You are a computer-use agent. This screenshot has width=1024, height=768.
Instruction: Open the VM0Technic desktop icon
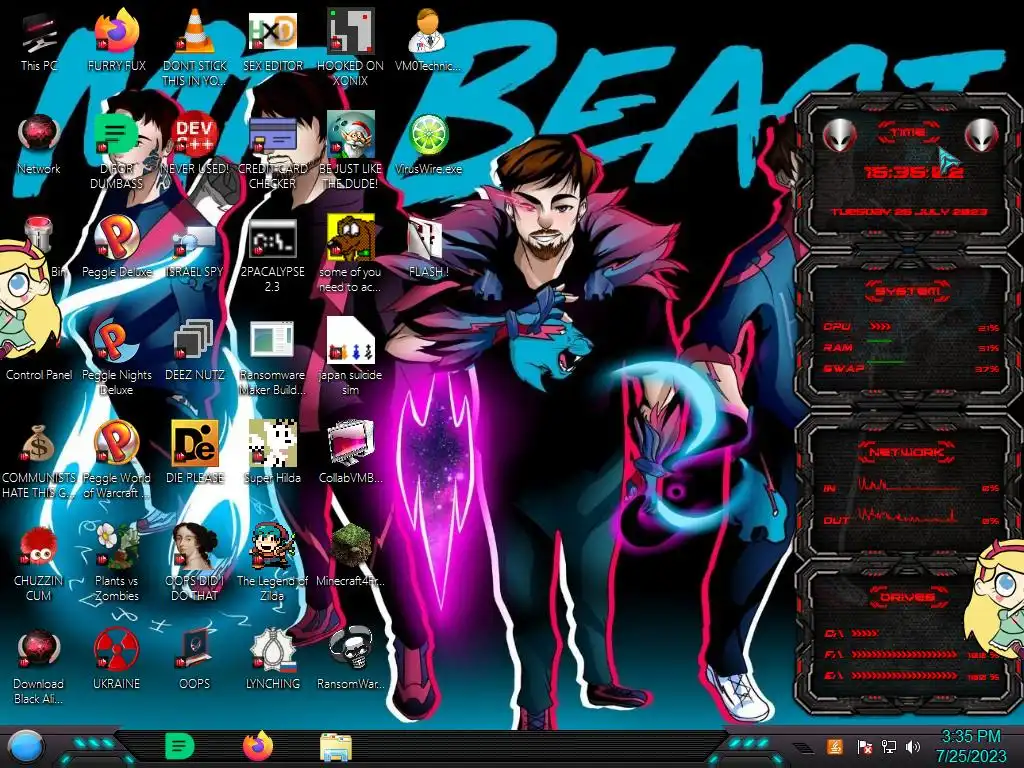pos(428,40)
